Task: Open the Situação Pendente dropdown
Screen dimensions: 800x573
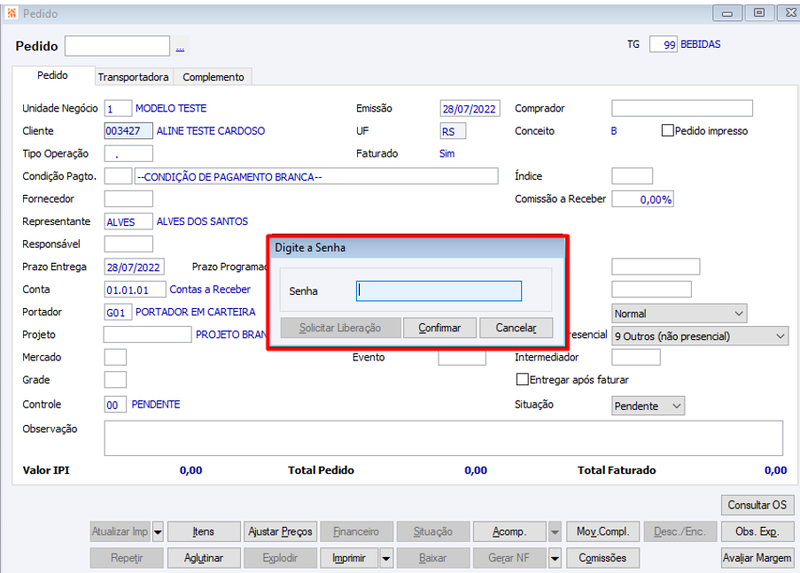Action: click(x=648, y=406)
